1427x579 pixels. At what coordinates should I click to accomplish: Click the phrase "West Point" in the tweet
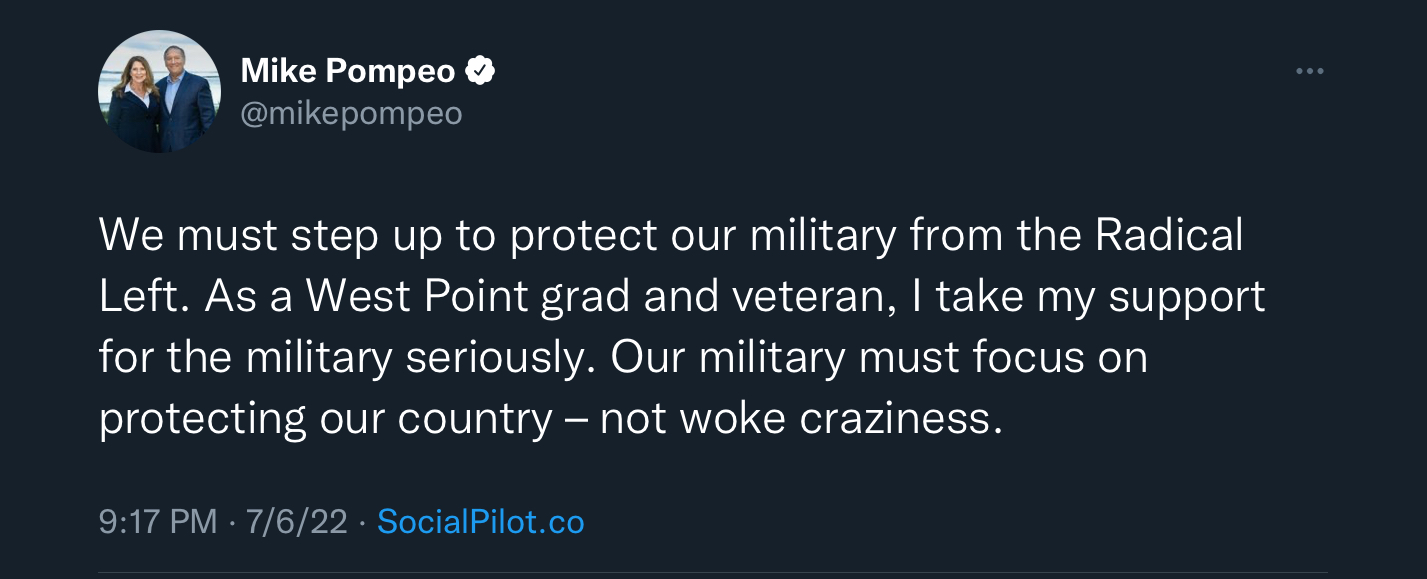coord(417,297)
